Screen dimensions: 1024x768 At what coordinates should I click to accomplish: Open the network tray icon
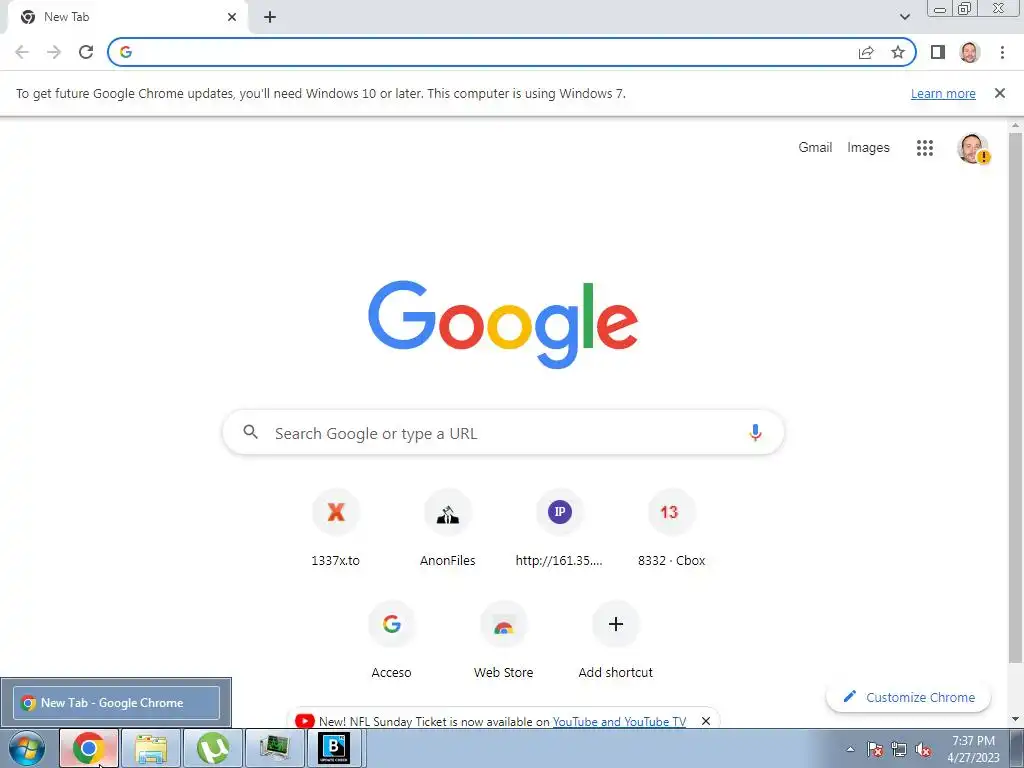coord(899,749)
